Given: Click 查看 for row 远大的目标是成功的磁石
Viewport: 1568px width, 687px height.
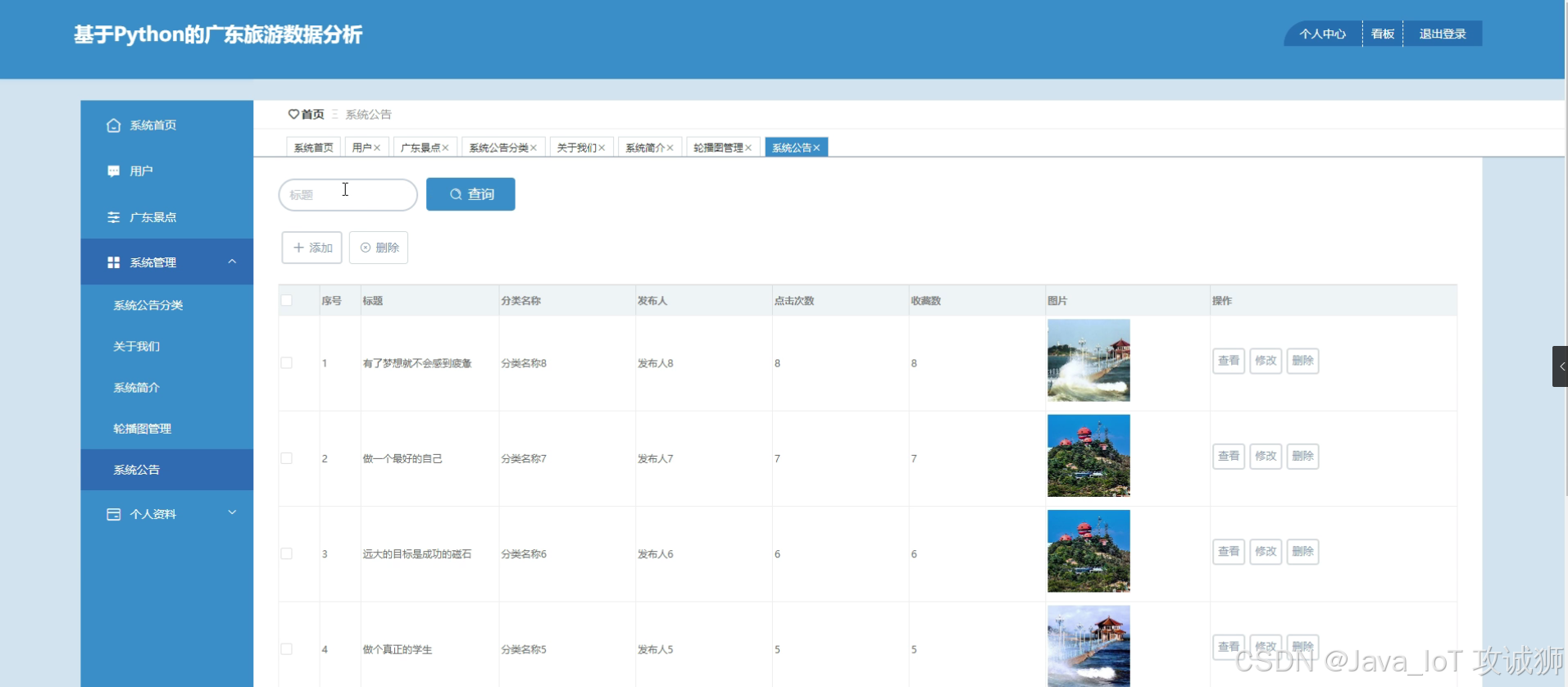Looking at the screenshot, I should 1229,552.
